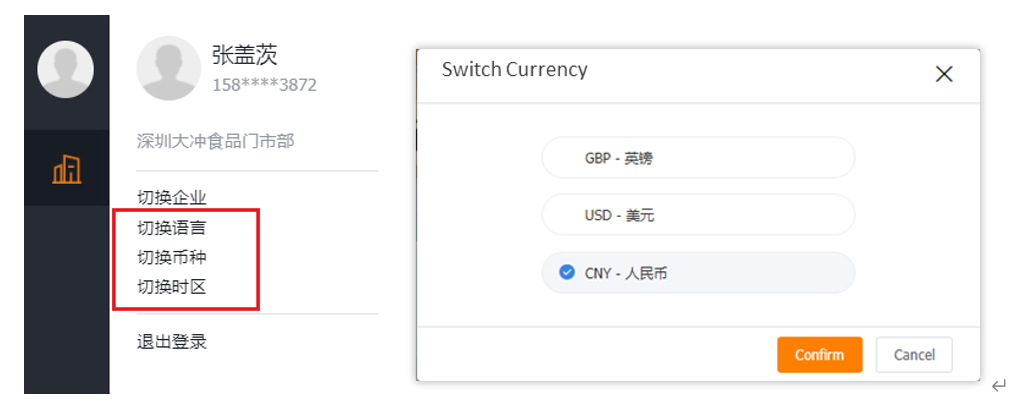Select the GBP - 英镑 currency option
Image resolution: width=1010 pixels, height=417 pixels.
[698, 158]
